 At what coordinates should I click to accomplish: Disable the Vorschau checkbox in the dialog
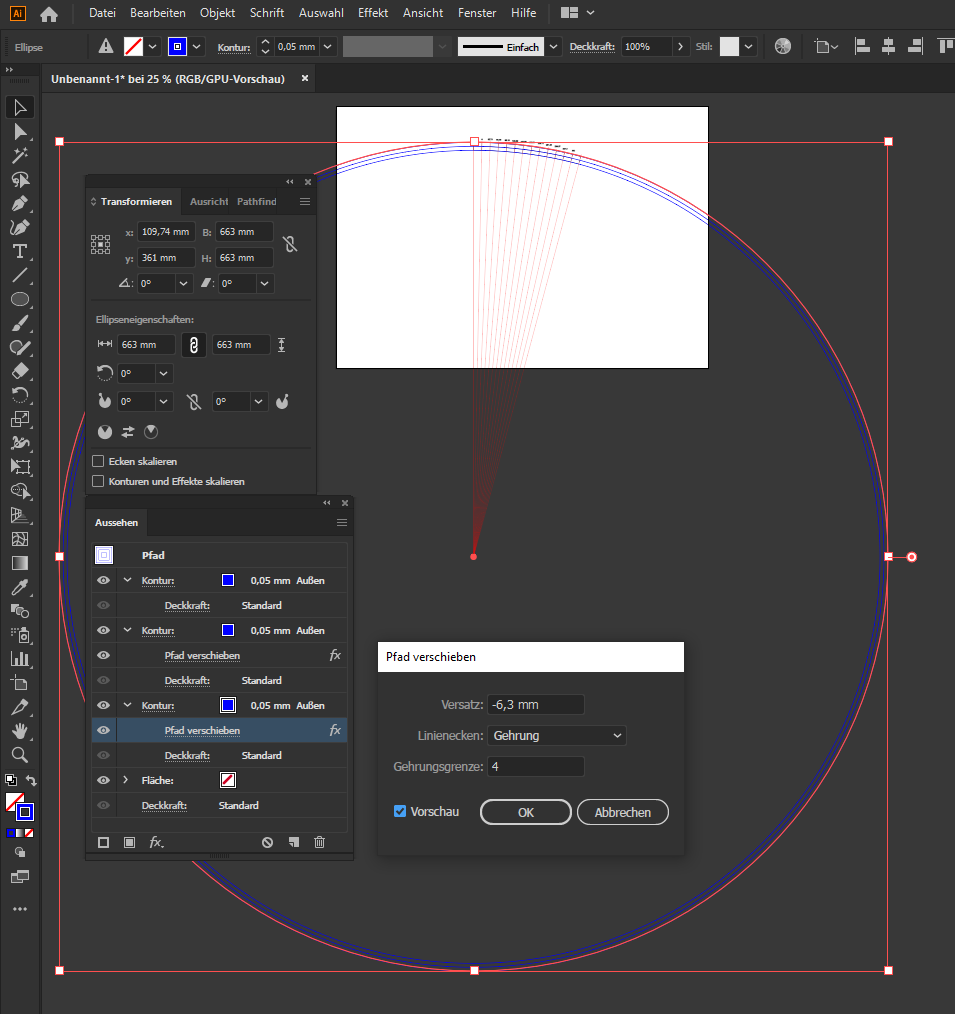click(x=399, y=811)
